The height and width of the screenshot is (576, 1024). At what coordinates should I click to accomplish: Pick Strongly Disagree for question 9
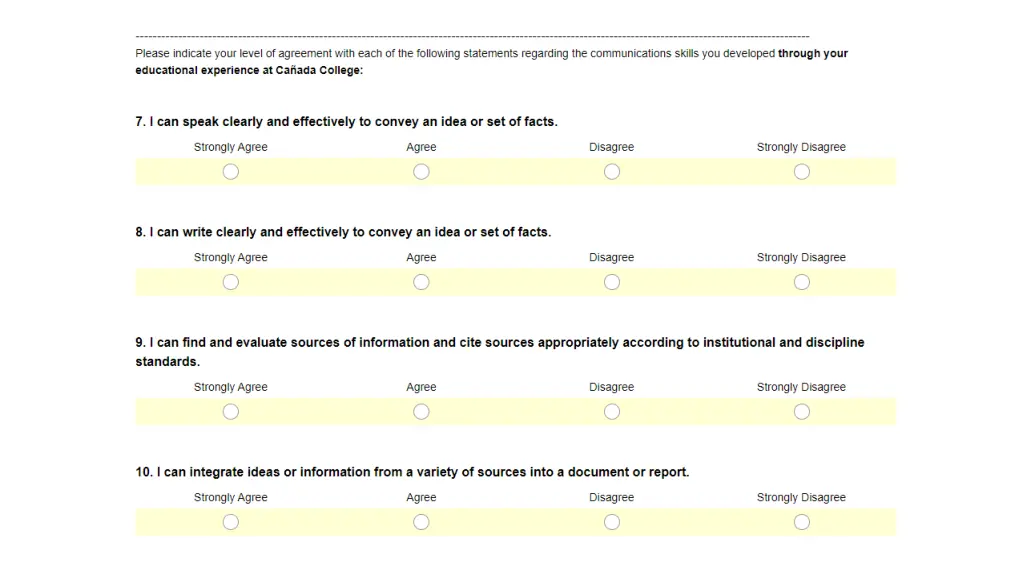pyautogui.click(x=802, y=411)
